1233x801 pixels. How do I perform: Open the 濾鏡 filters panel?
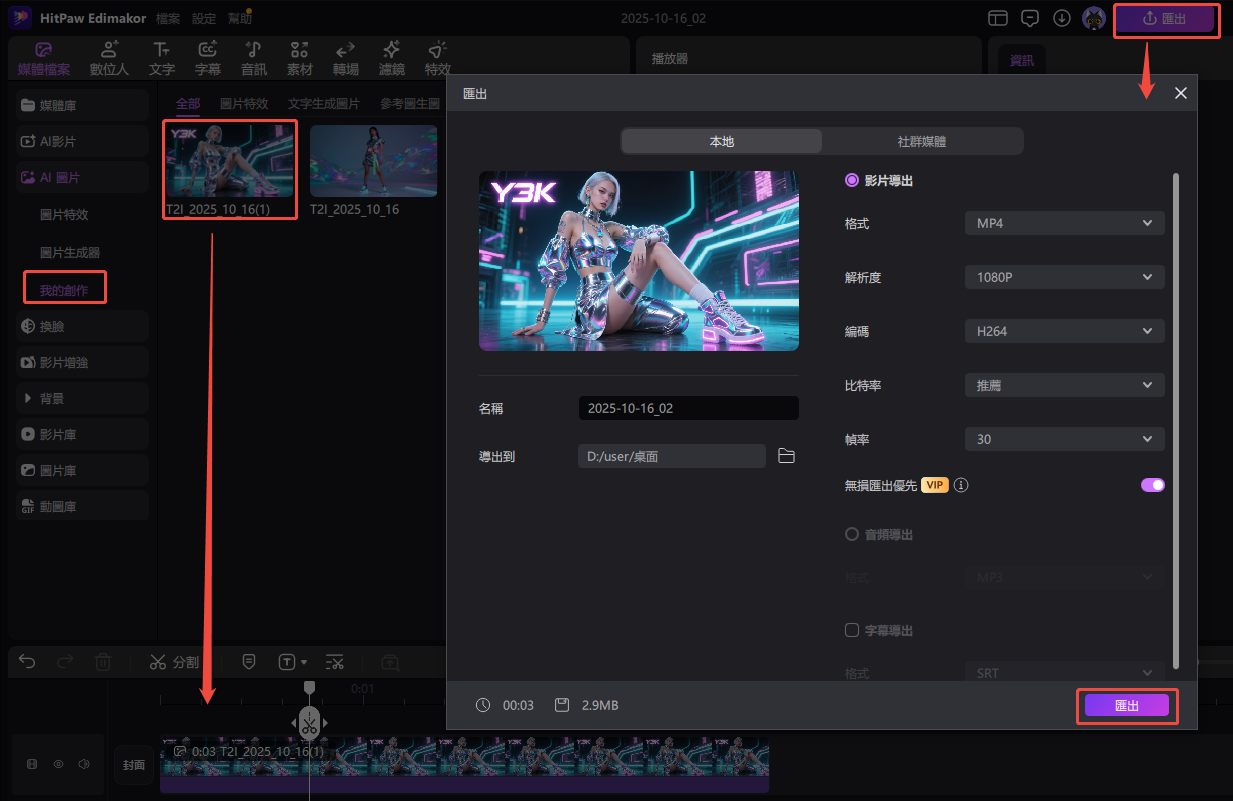click(x=392, y=59)
